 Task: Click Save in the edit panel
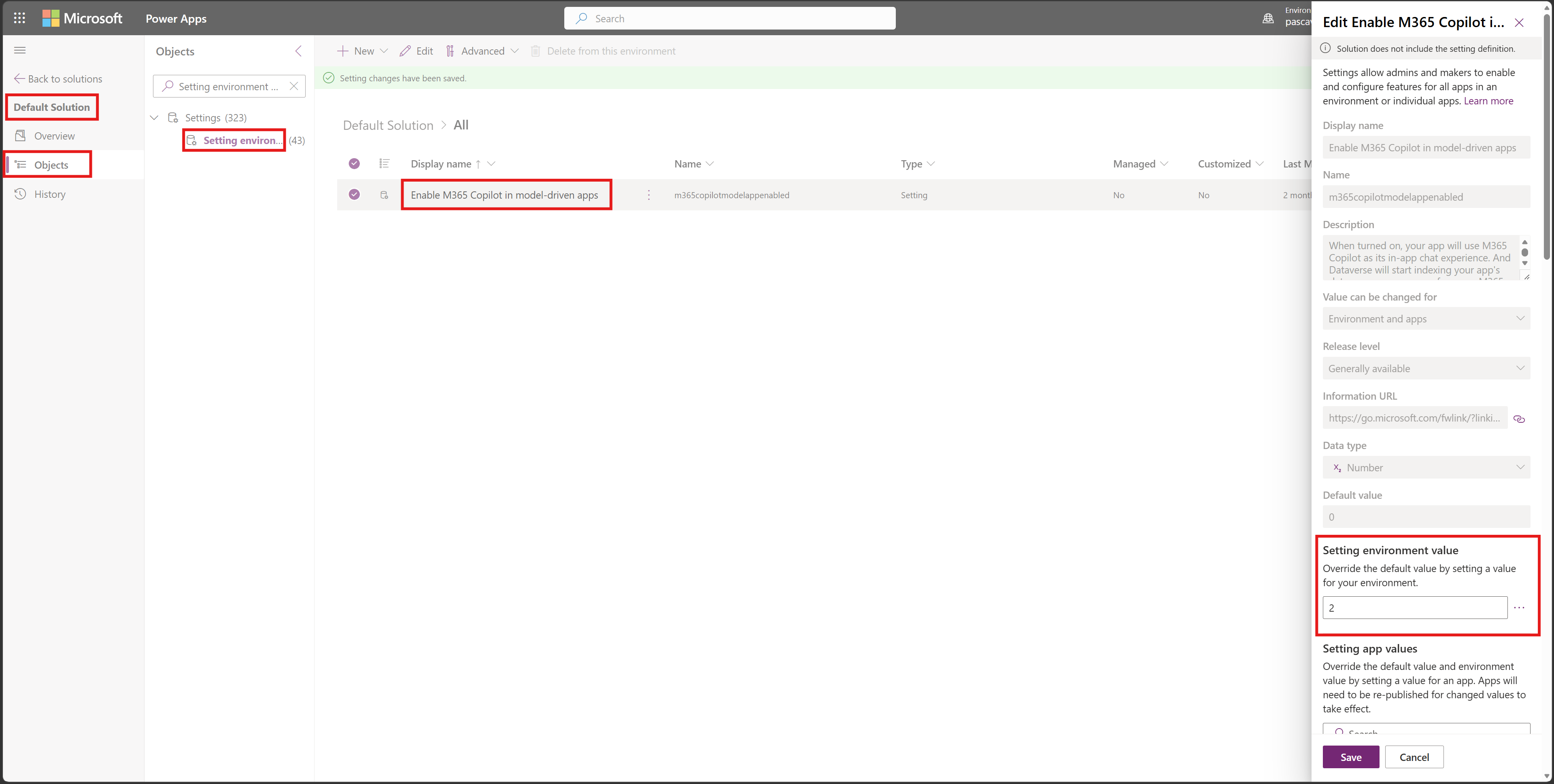click(1351, 757)
